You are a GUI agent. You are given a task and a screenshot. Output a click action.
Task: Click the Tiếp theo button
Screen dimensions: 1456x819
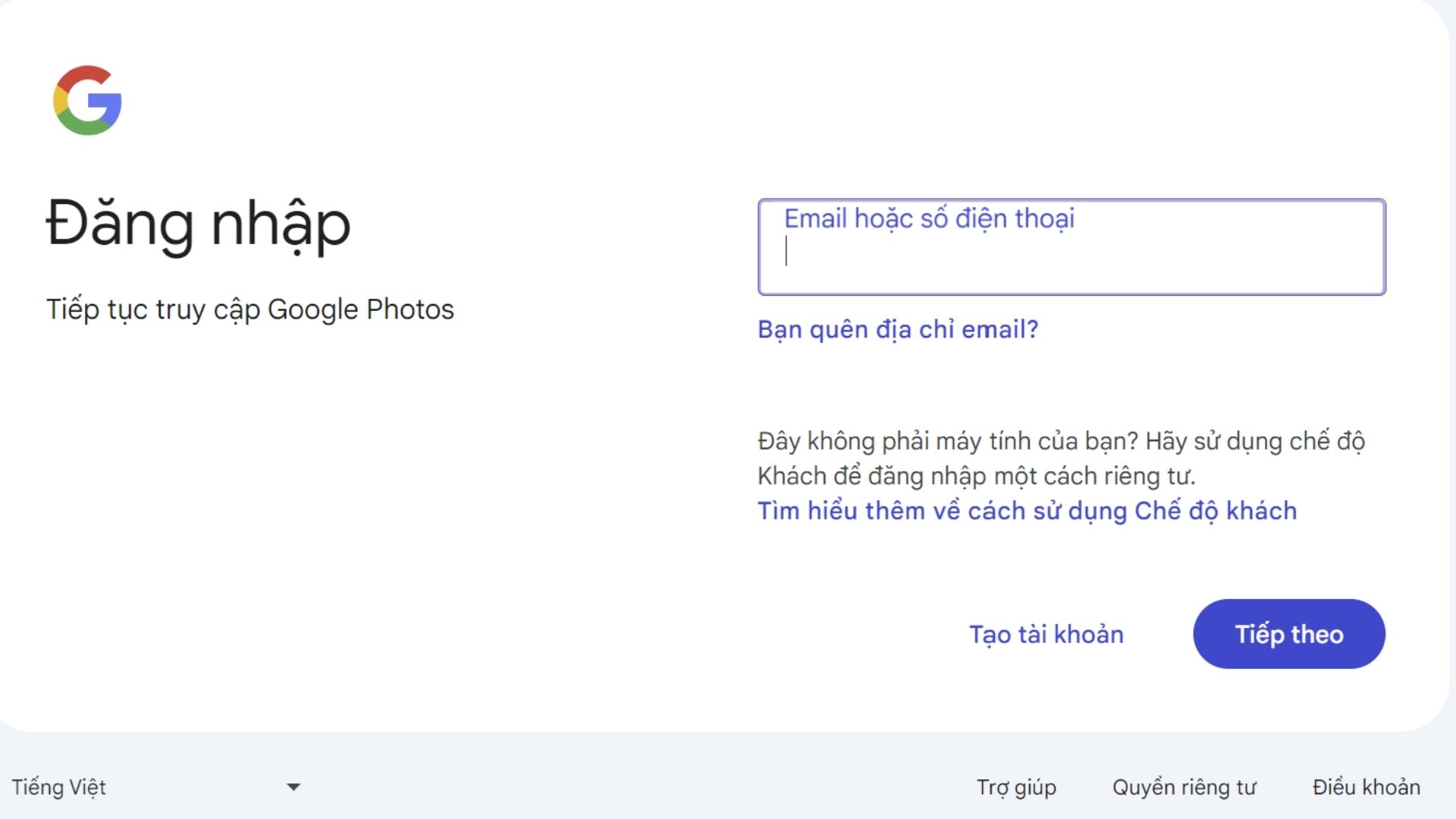click(1289, 634)
